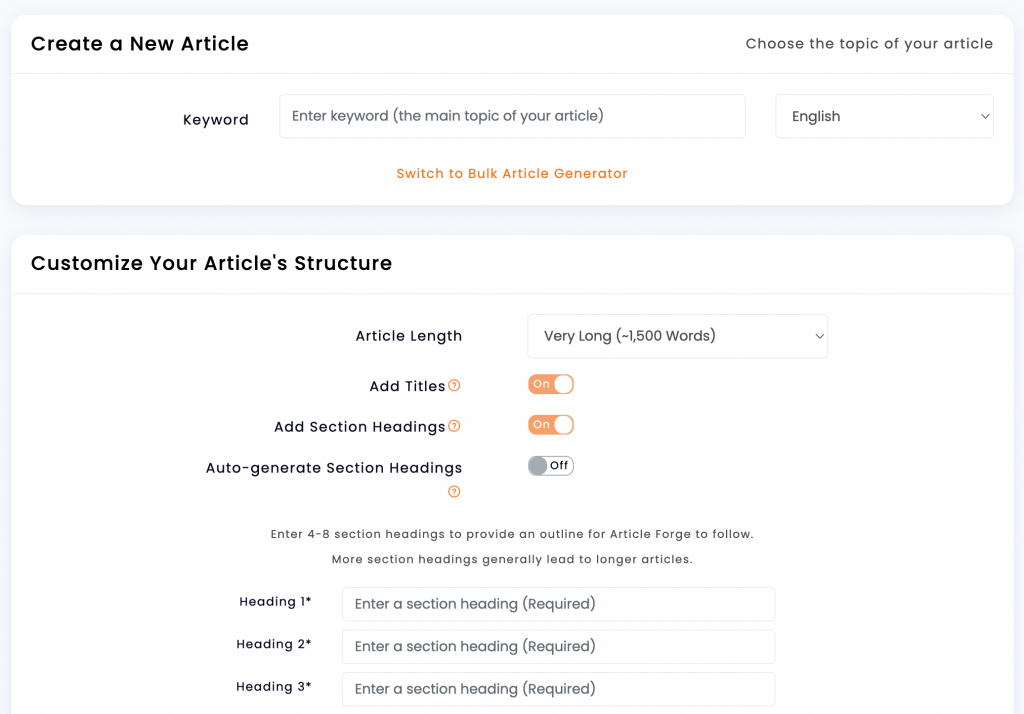Image resolution: width=1024 pixels, height=714 pixels.
Task: Click help icon next to Add Titles
Action: pyautogui.click(x=455, y=385)
